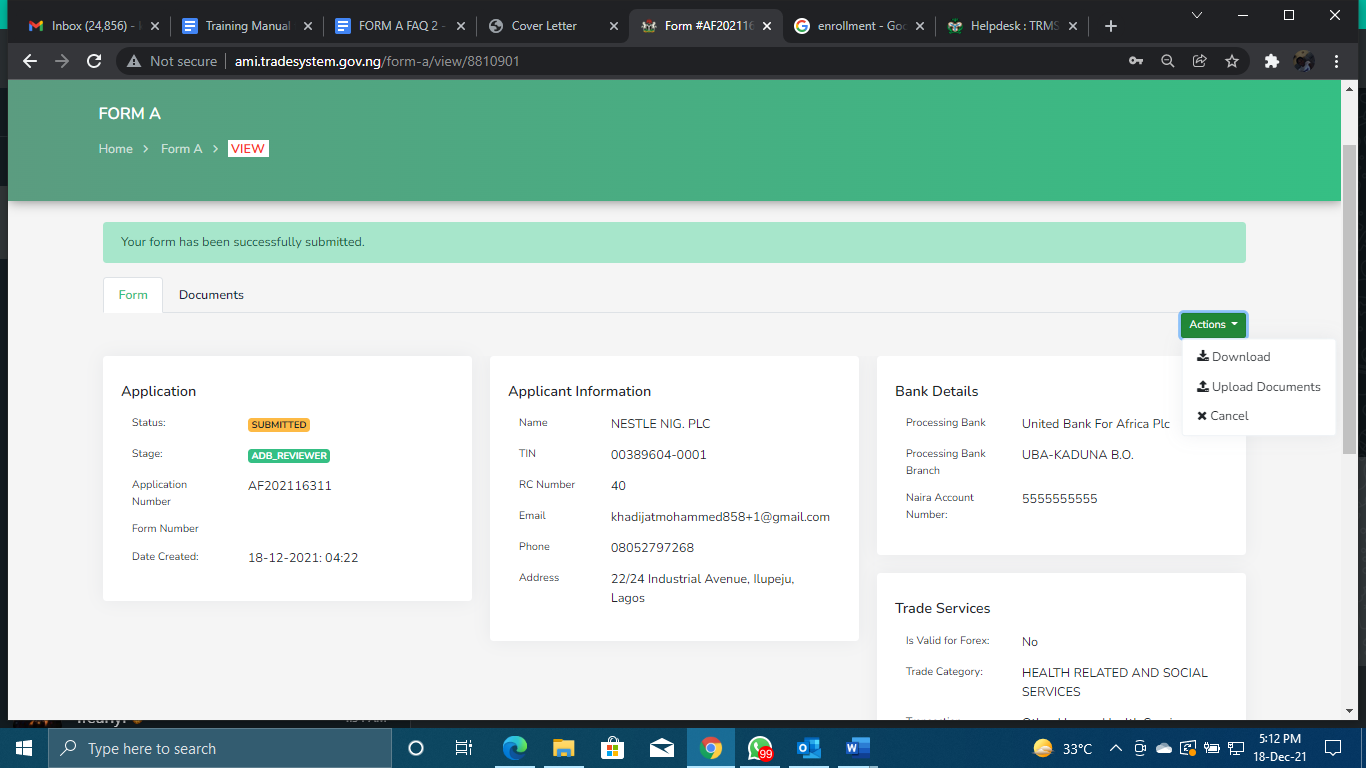Open the Windows Start menu

coord(23,748)
